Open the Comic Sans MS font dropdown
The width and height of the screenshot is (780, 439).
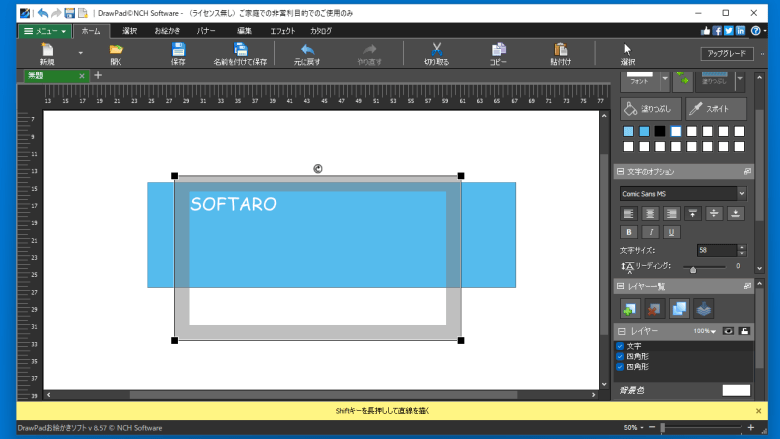point(741,193)
